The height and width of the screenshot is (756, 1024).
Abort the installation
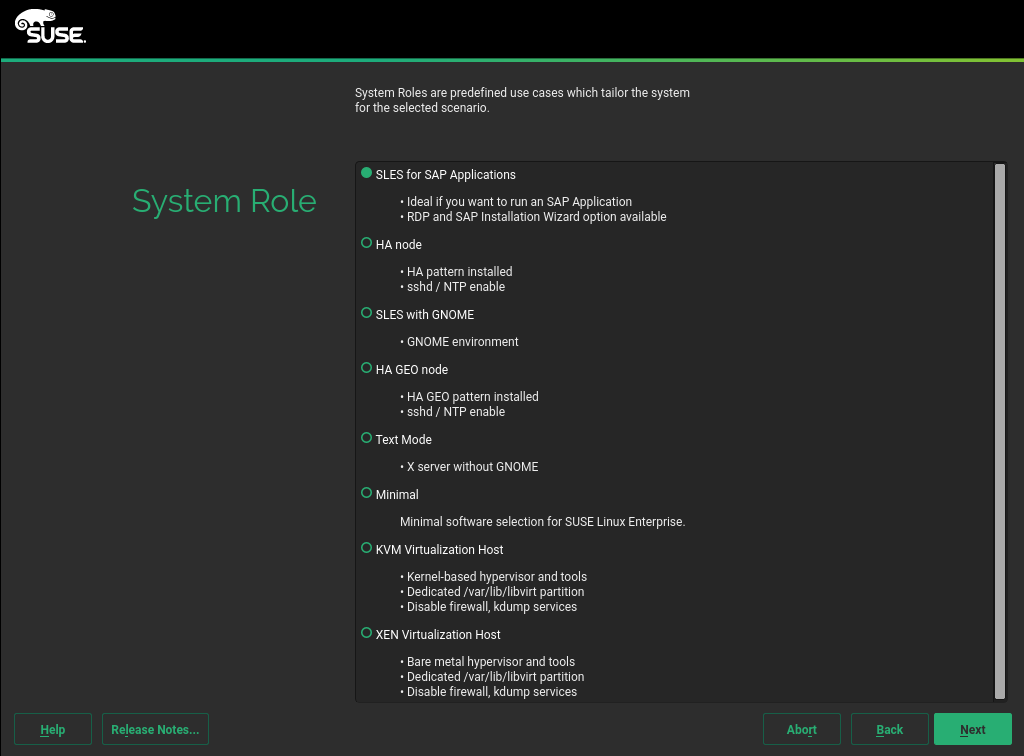point(801,729)
